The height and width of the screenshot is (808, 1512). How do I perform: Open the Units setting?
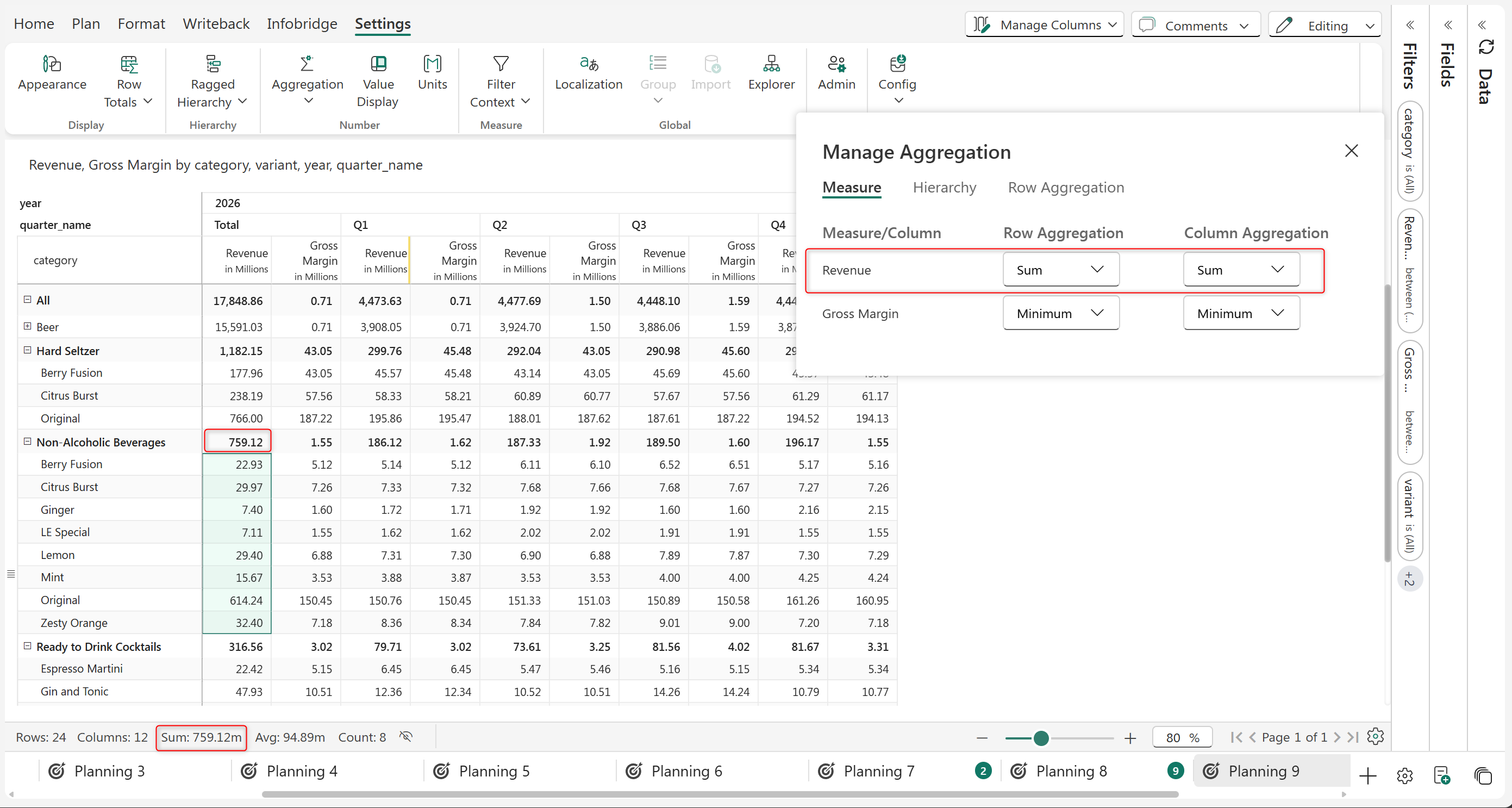tap(432, 72)
